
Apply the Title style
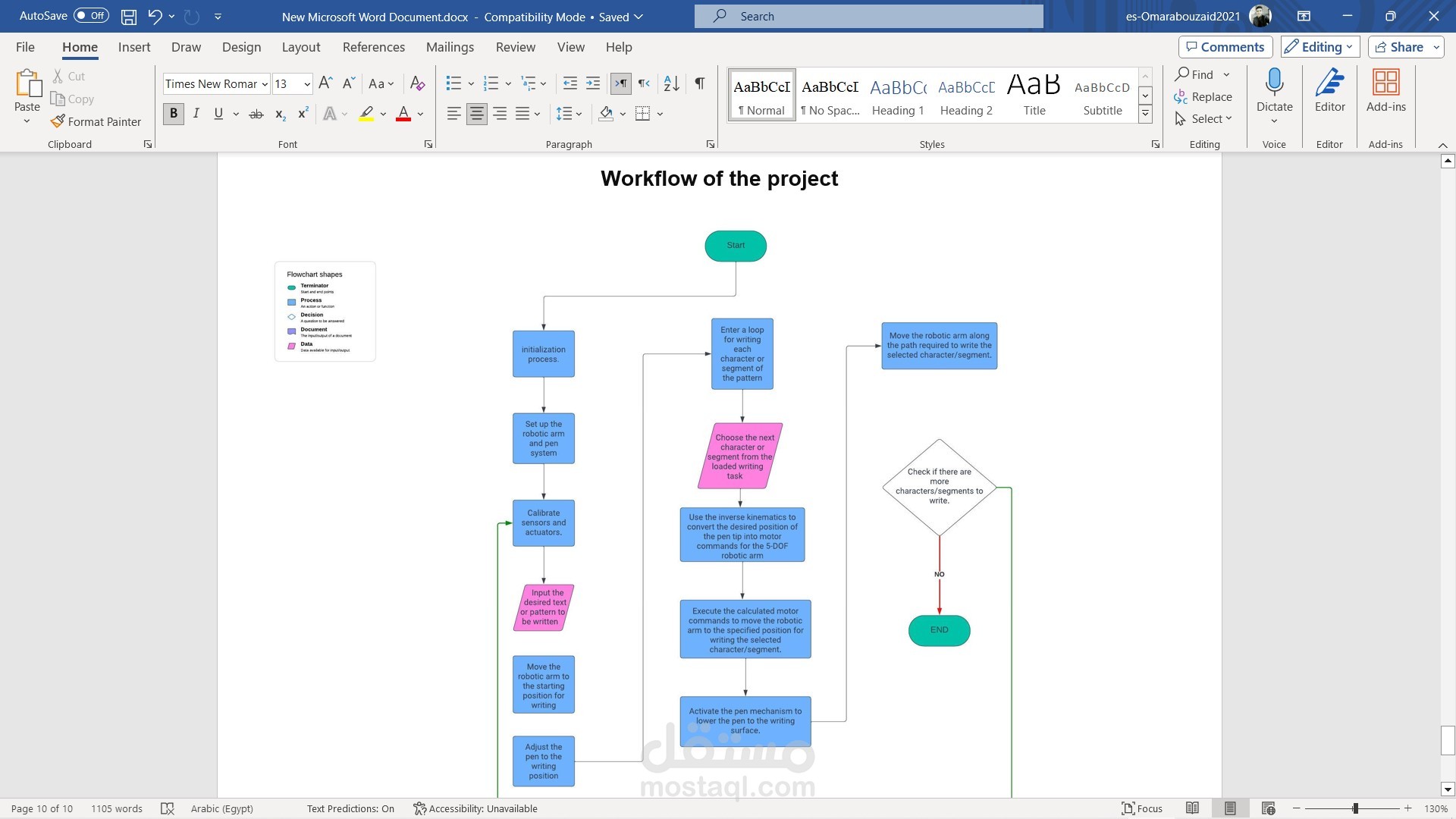point(1034,95)
